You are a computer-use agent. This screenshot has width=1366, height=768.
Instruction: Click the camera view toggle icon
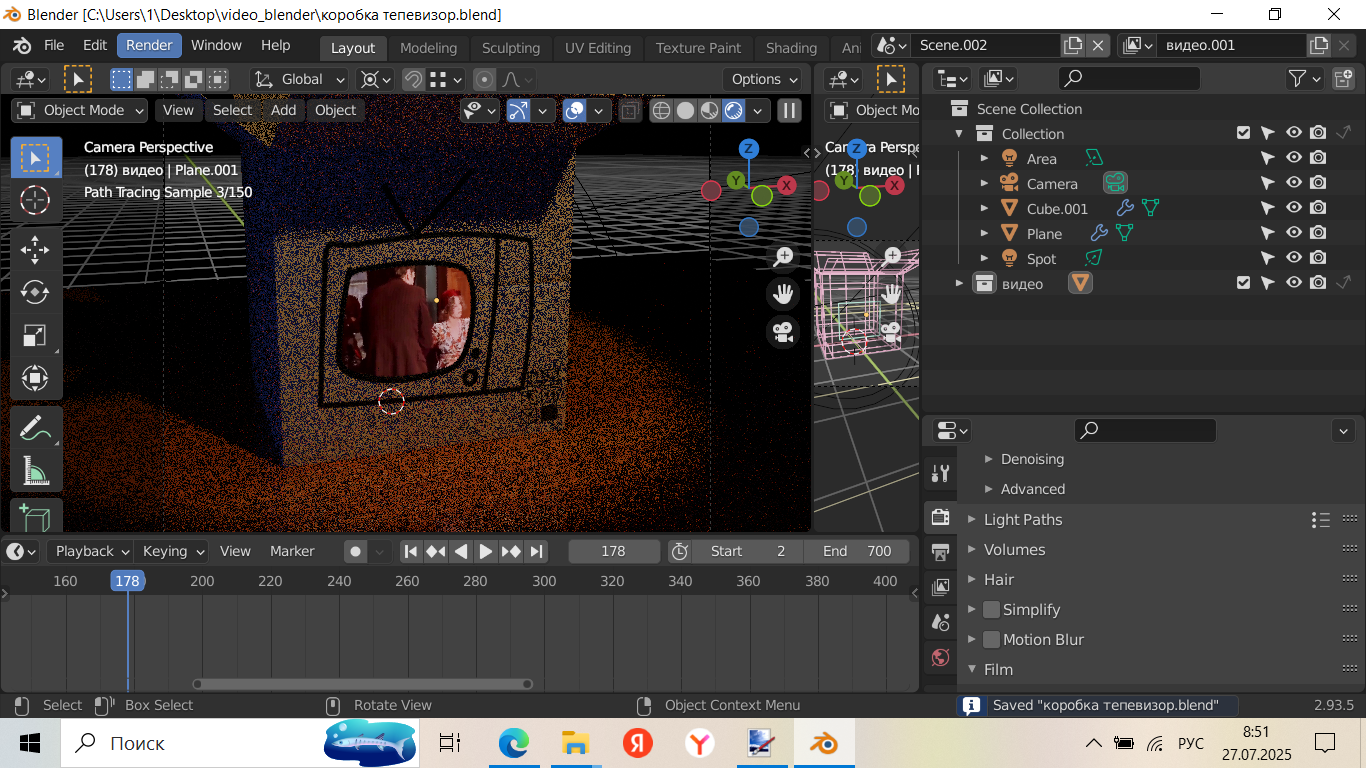(x=783, y=332)
